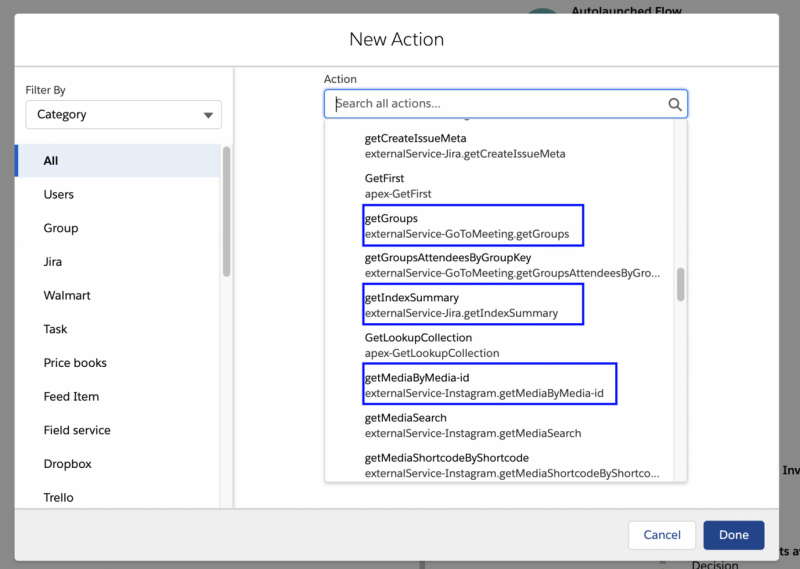Screen dimensions: 800x569
Task: Select the Field service category
Action: tap(118, 430)
